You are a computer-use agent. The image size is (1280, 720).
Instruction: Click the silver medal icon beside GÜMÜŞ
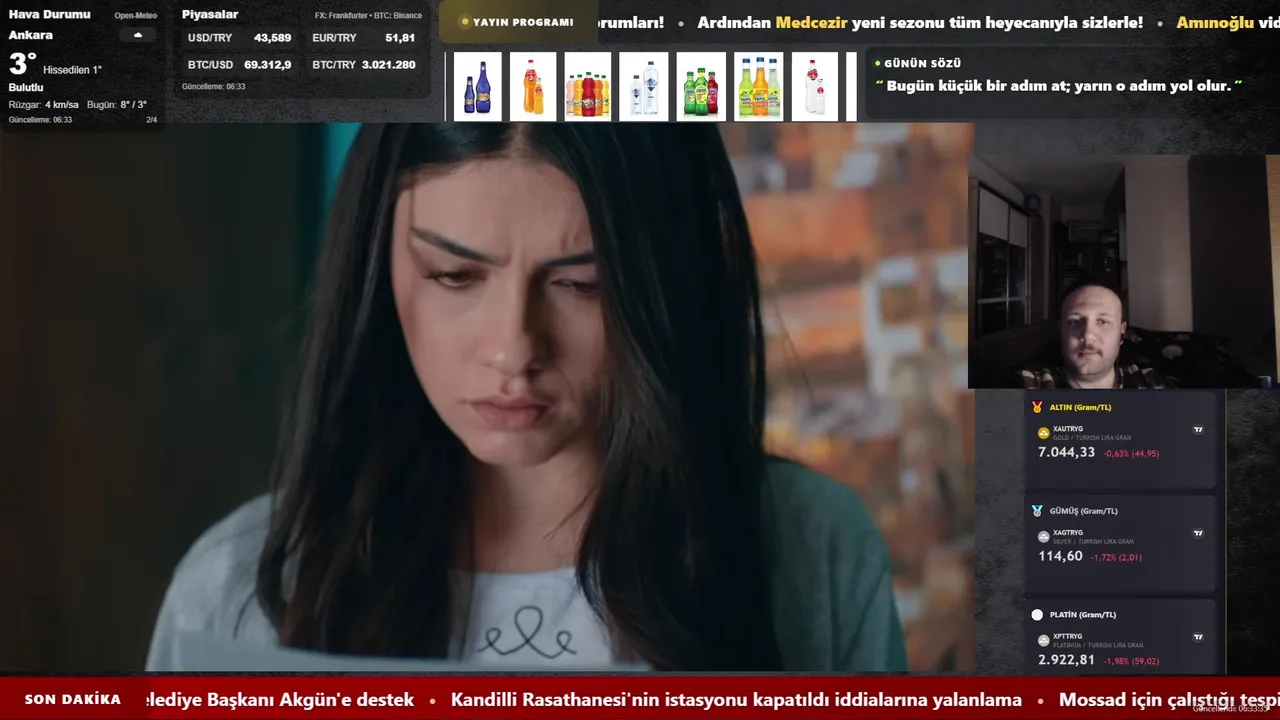pyautogui.click(x=1037, y=511)
